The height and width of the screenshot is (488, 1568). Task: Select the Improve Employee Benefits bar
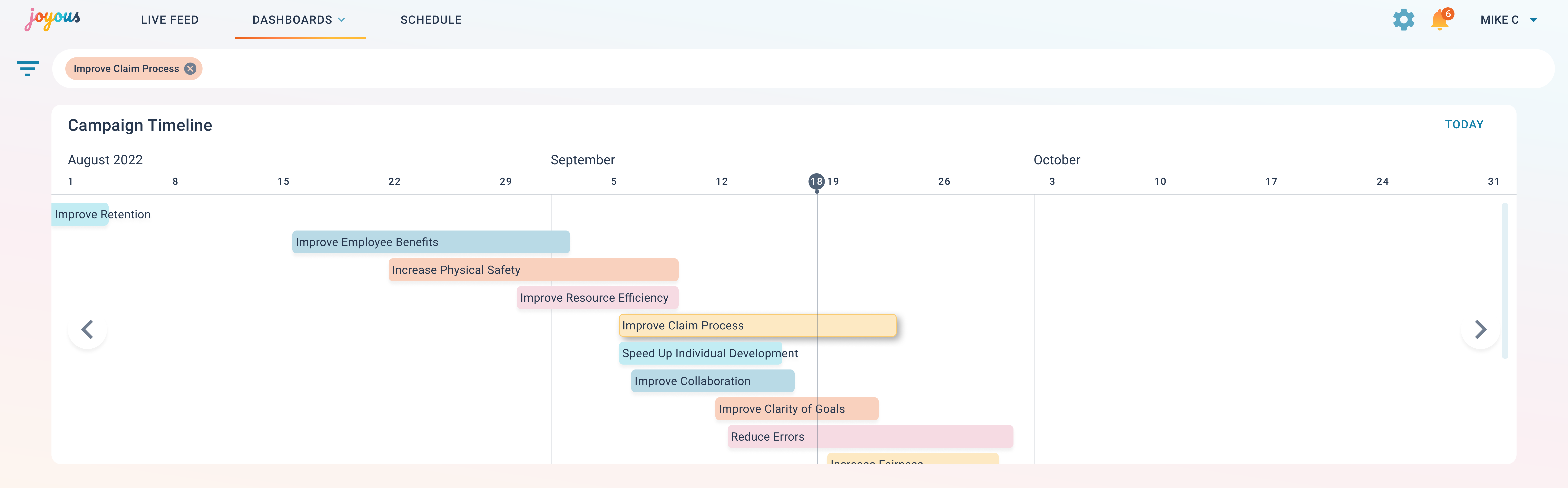tap(431, 242)
